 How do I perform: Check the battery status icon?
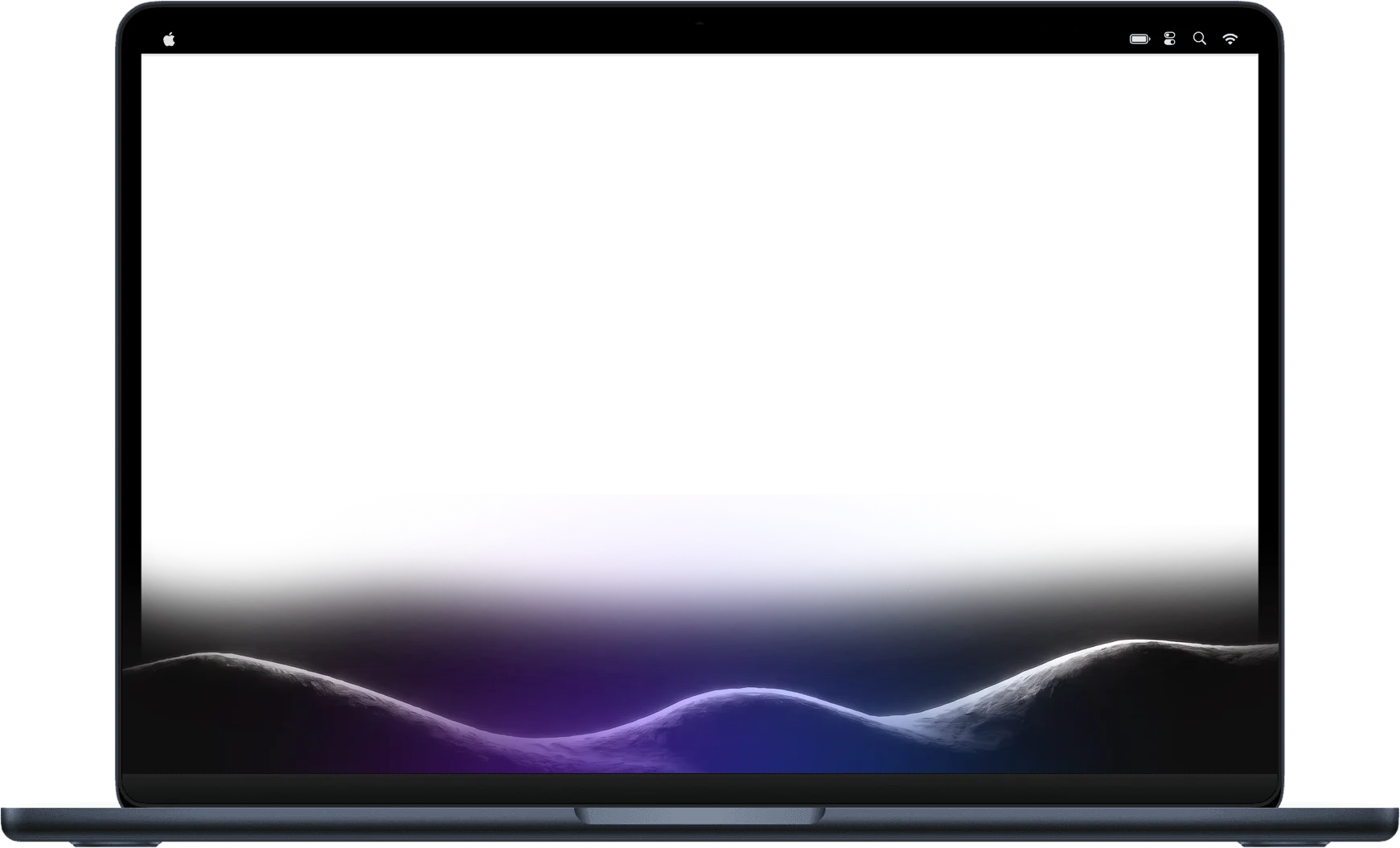(1139, 39)
